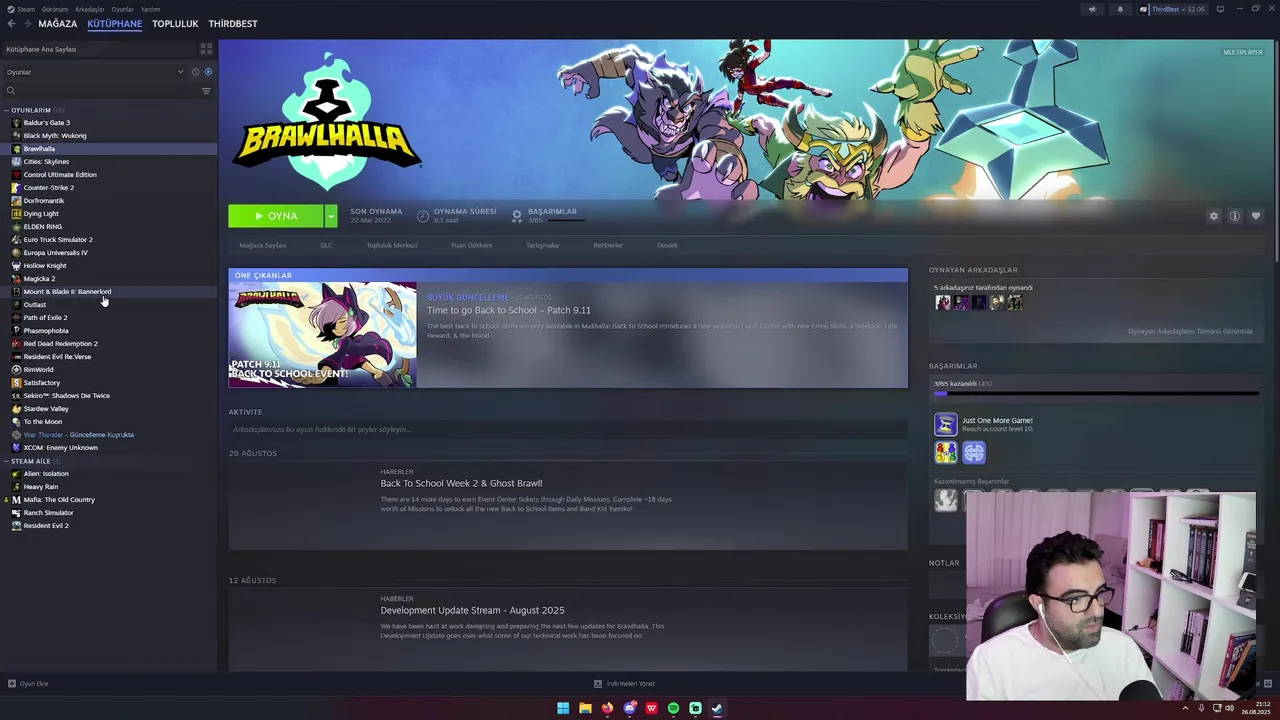Select Black Myth: Wukong in library
This screenshot has height=720, width=1280.
[55, 135]
